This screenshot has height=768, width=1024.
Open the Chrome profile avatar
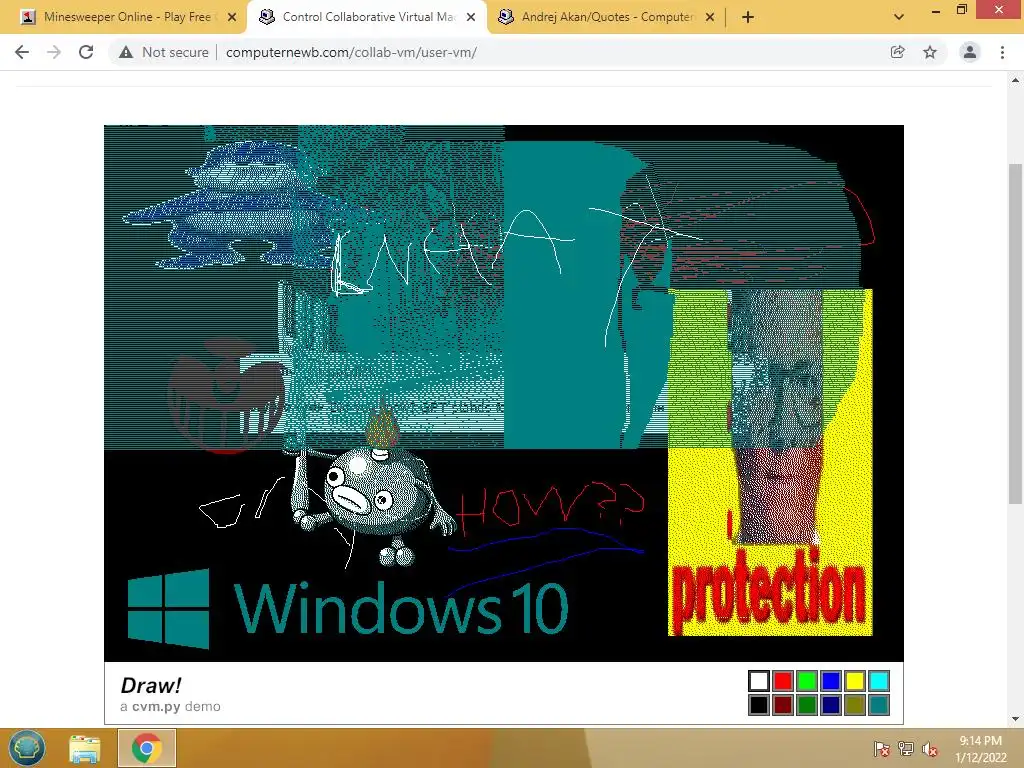970,52
